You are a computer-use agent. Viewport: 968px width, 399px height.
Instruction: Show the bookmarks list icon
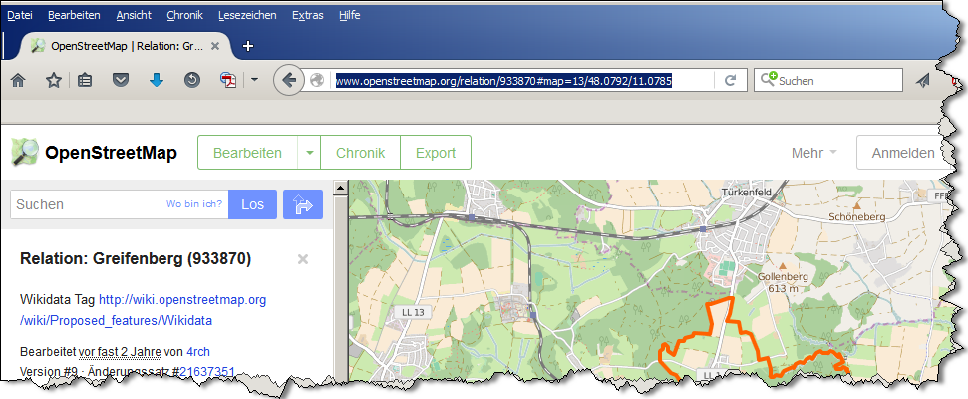[x=85, y=80]
